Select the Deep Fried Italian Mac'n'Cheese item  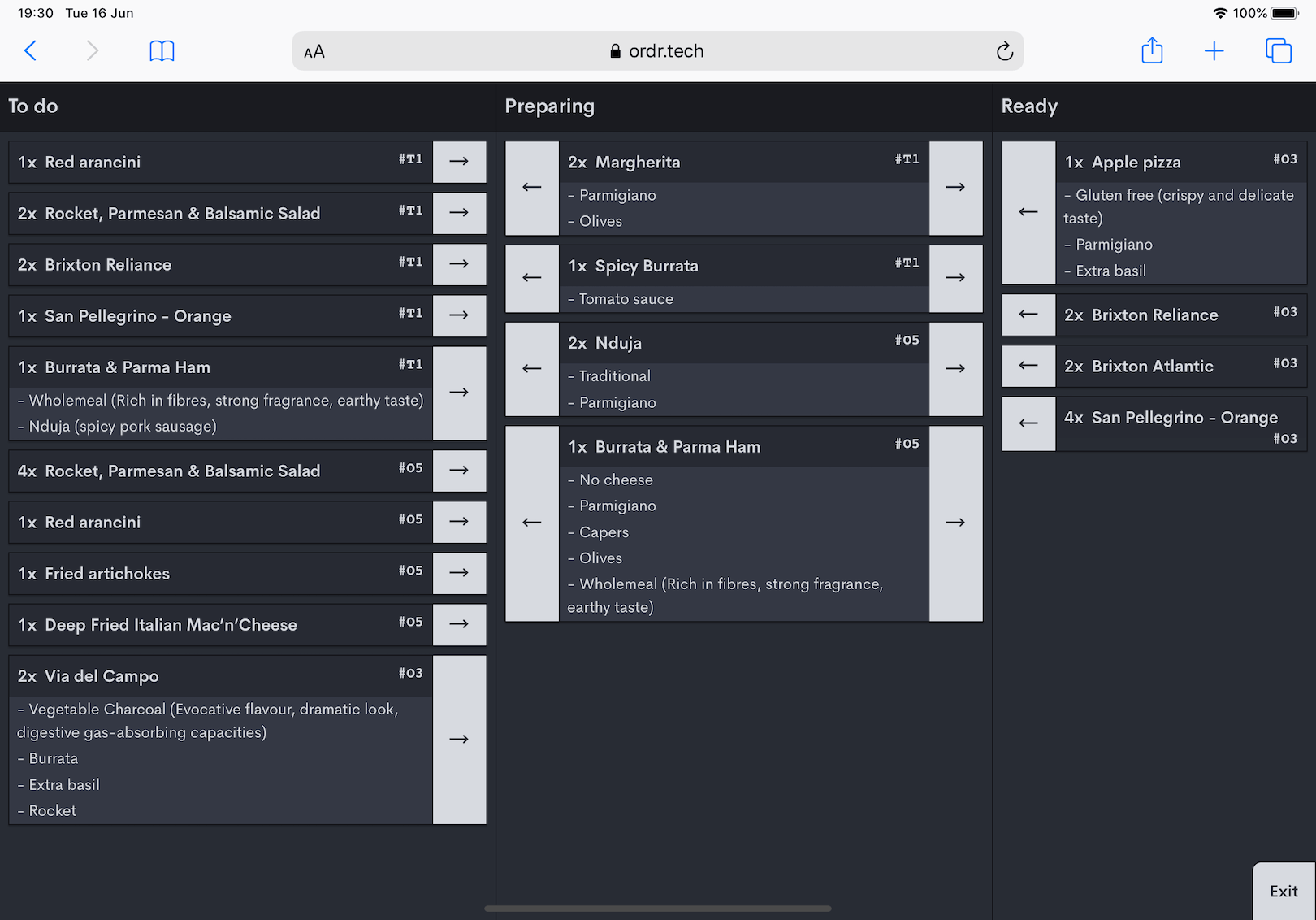click(219, 625)
